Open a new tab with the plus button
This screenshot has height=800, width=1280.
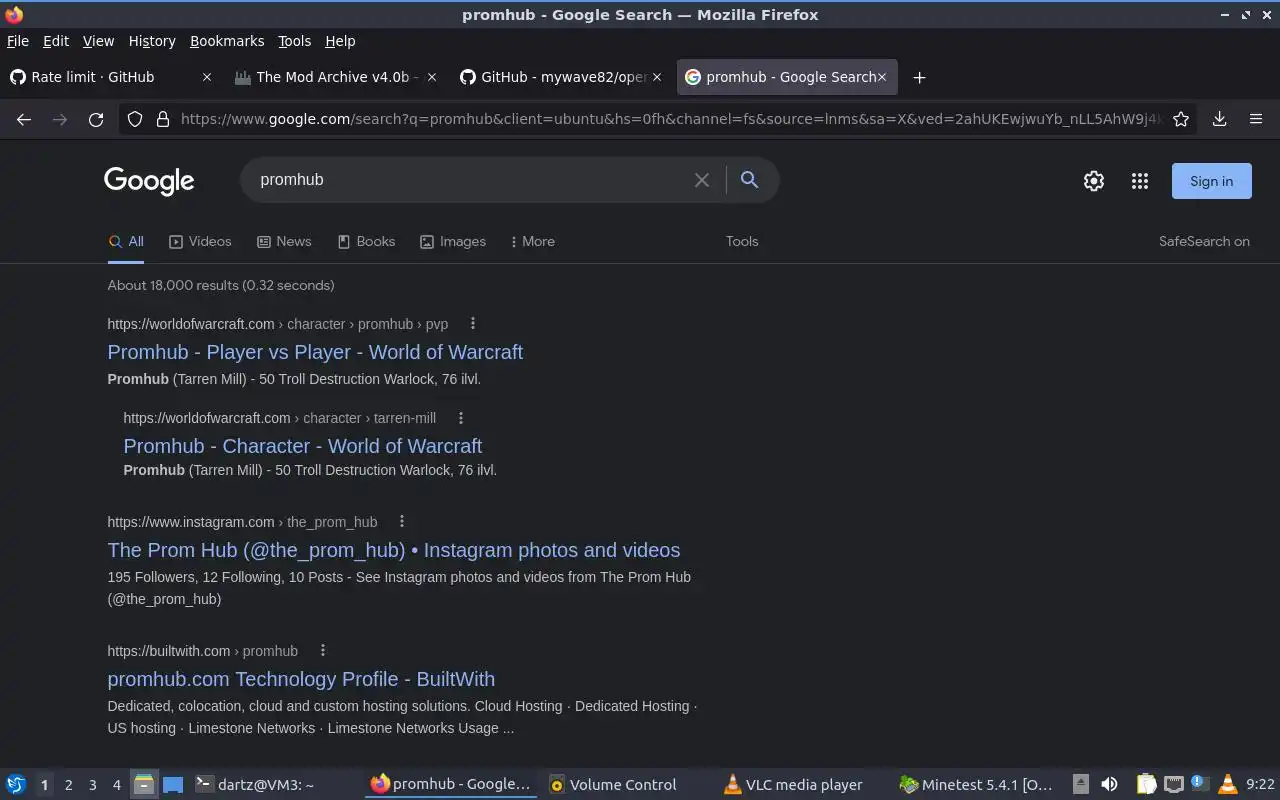coord(919,77)
